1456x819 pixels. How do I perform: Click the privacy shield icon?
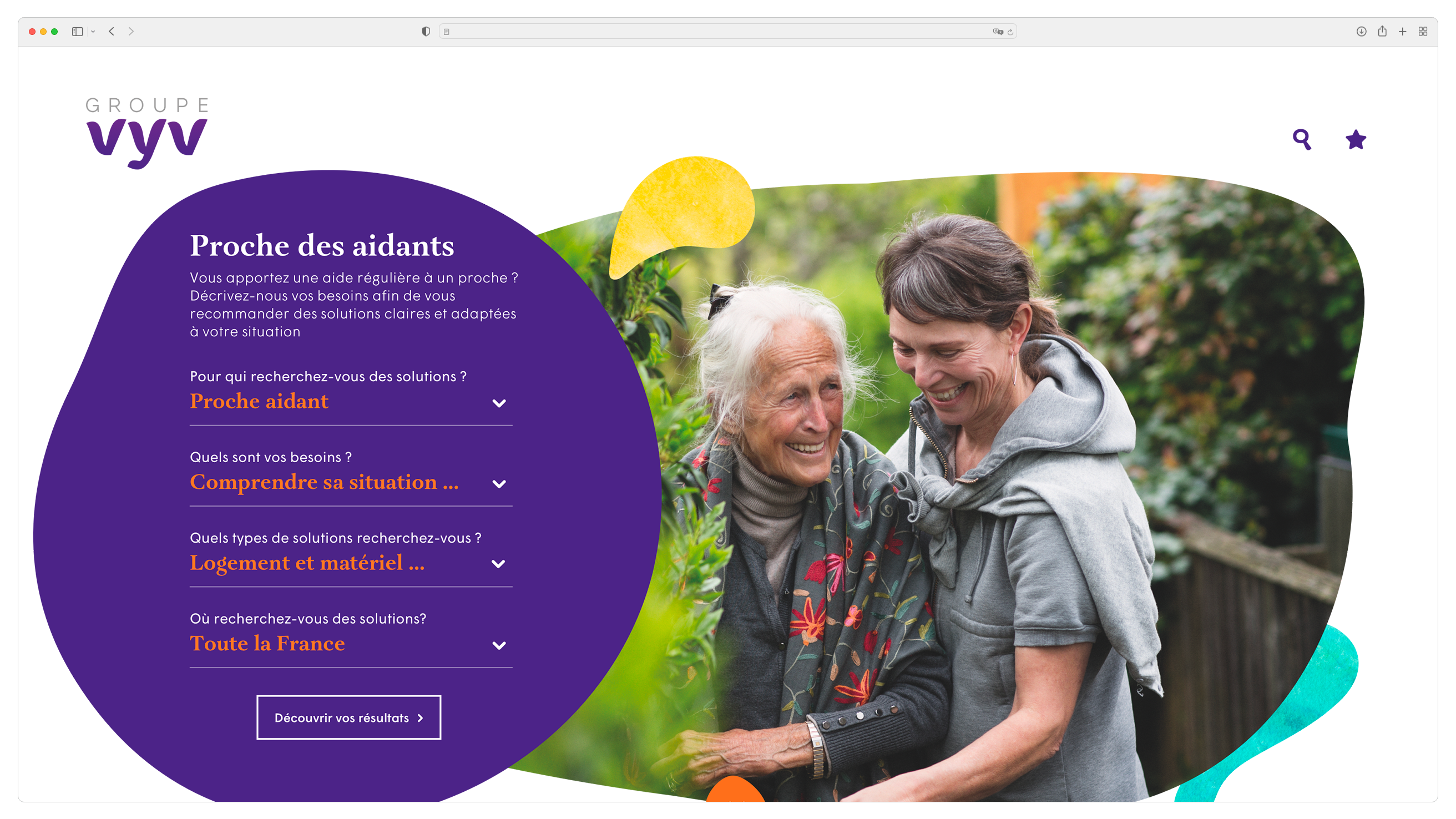(x=426, y=32)
